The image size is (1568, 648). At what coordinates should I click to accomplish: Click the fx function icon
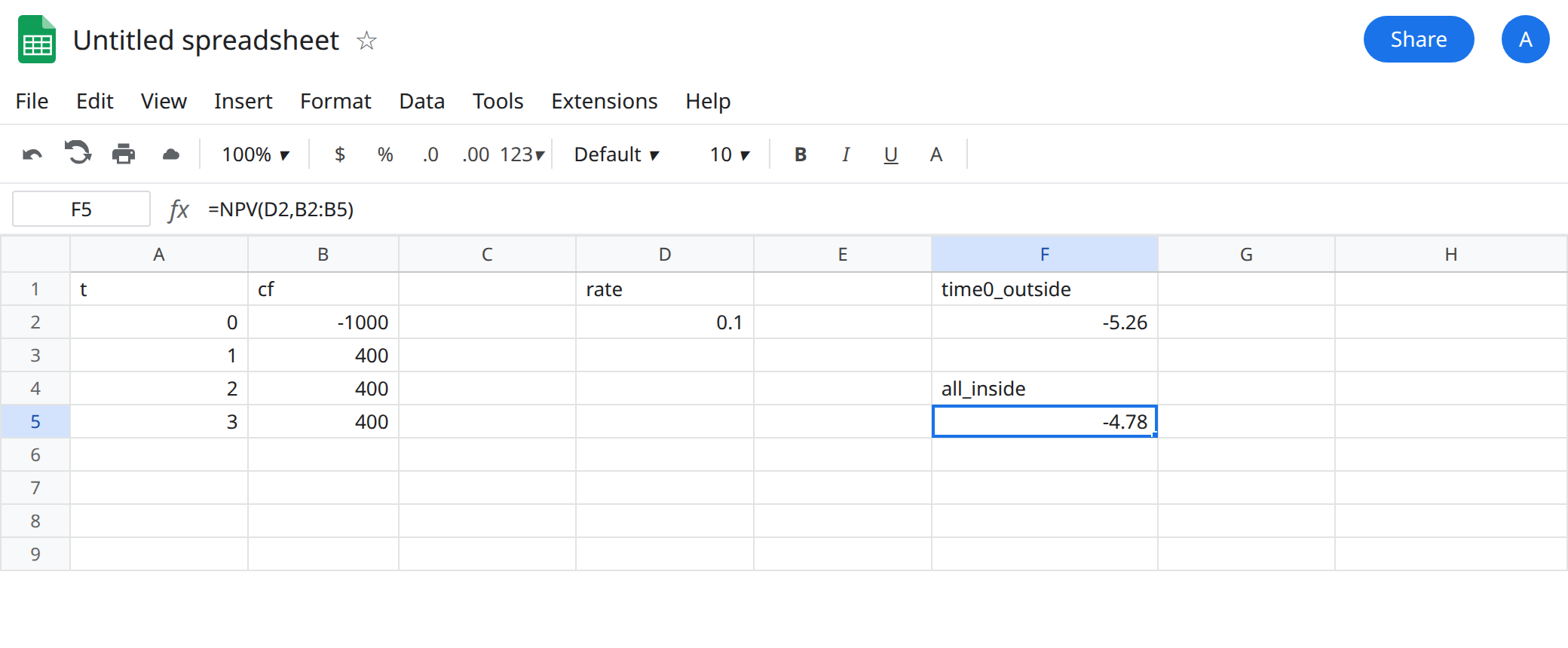[179, 209]
